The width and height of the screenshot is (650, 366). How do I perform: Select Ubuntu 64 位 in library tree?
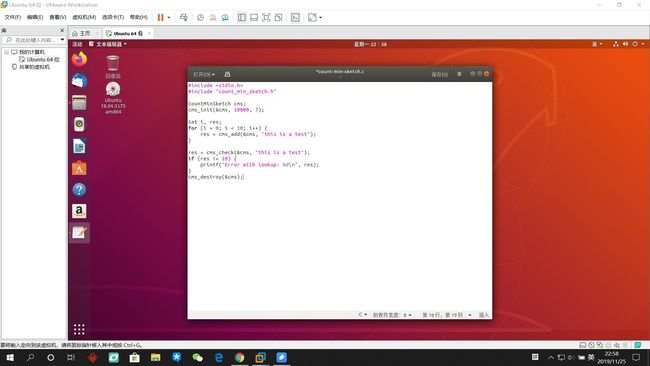(40, 60)
